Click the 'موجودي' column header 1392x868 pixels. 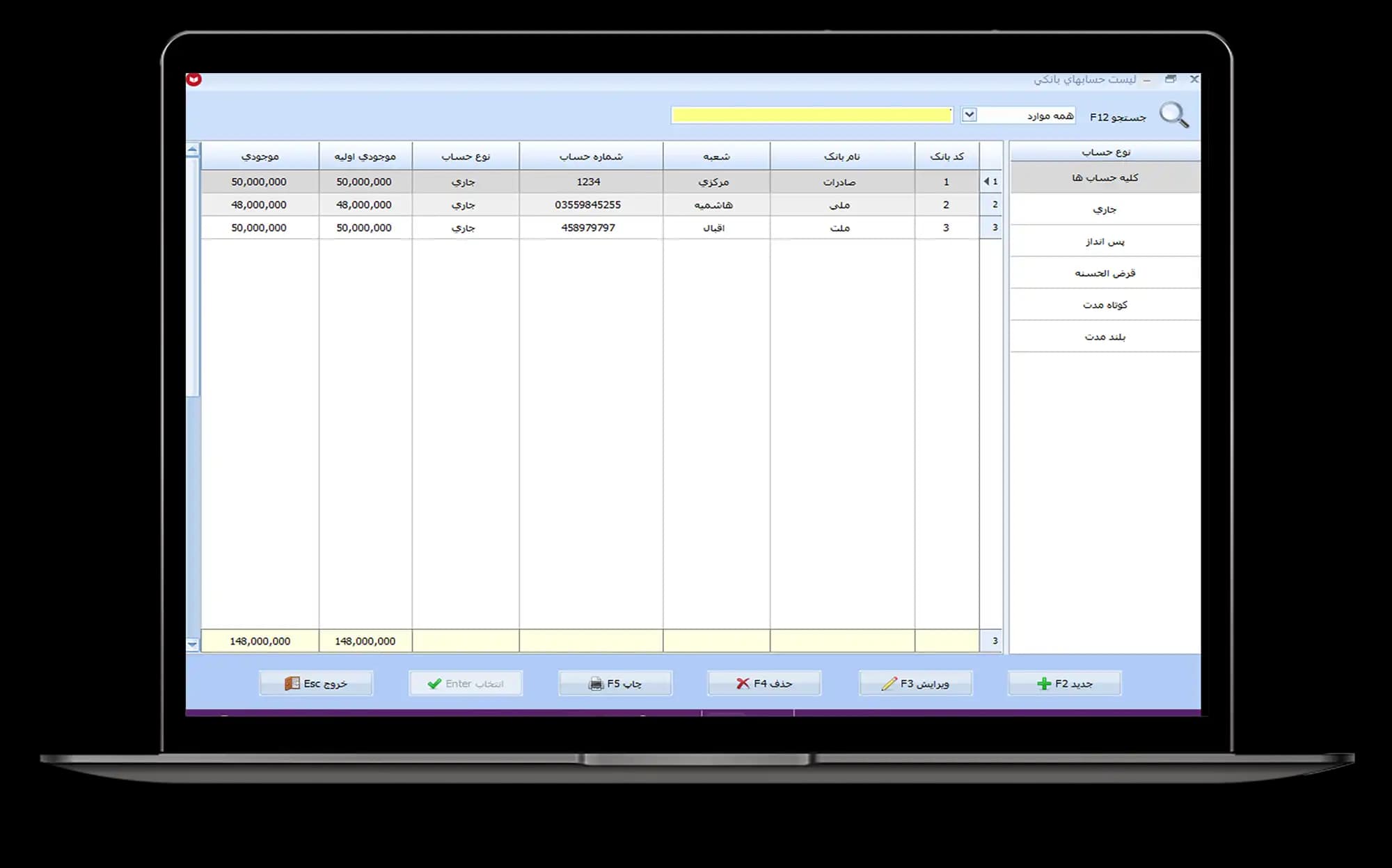point(260,156)
